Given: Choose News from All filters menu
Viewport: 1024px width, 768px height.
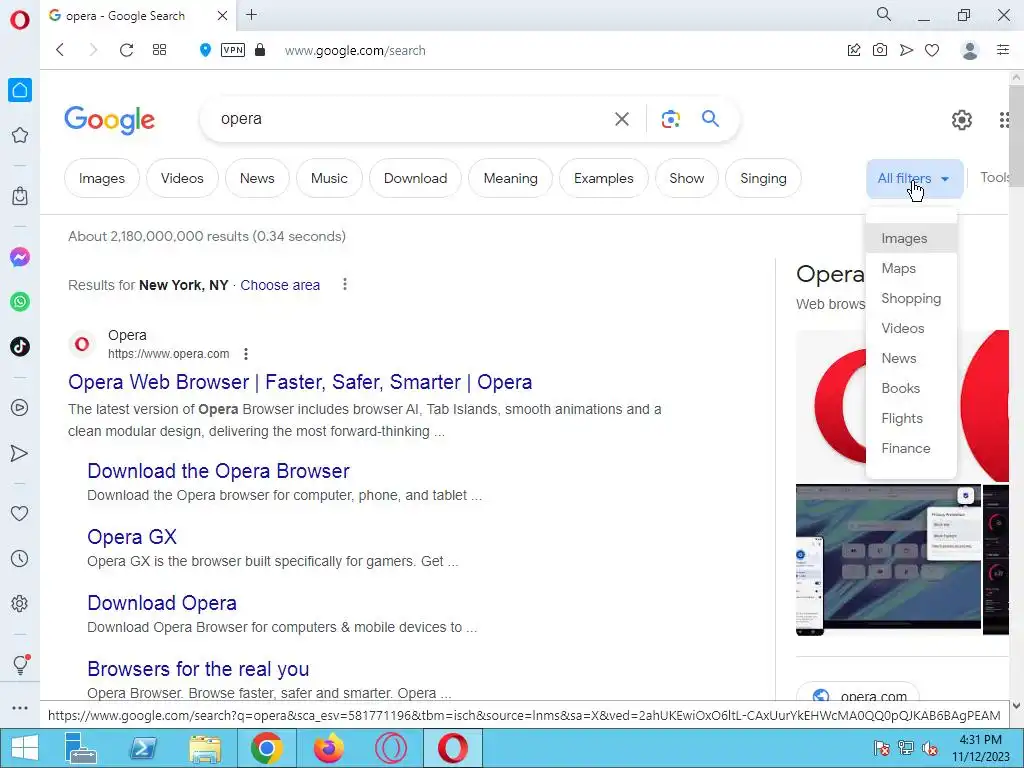Looking at the screenshot, I should coord(911,359).
